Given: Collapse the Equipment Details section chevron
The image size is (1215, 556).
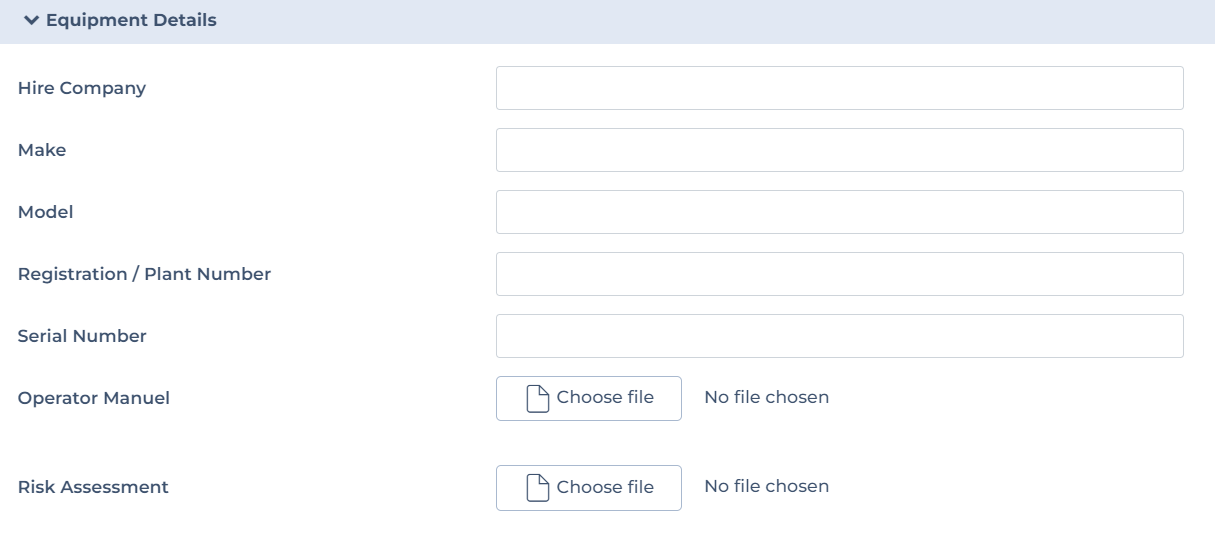Looking at the screenshot, I should [x=32, y=20].
